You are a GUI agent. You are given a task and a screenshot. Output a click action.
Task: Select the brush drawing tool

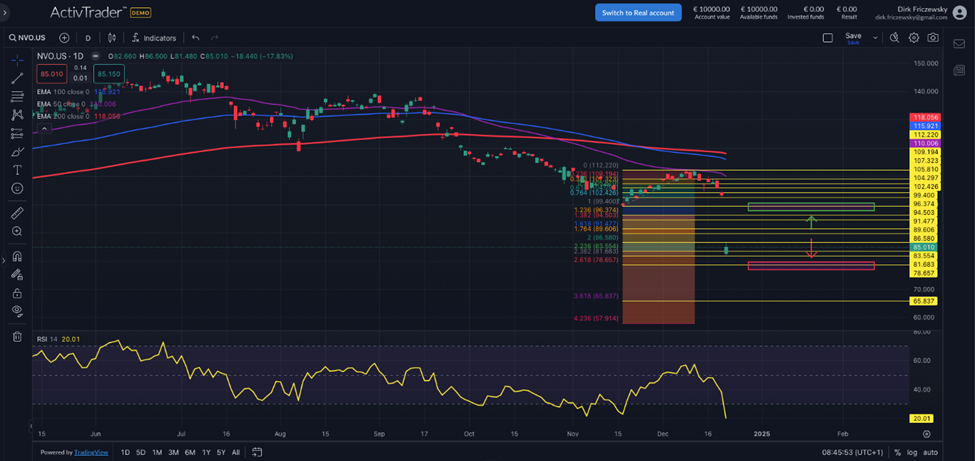(17, 151)
